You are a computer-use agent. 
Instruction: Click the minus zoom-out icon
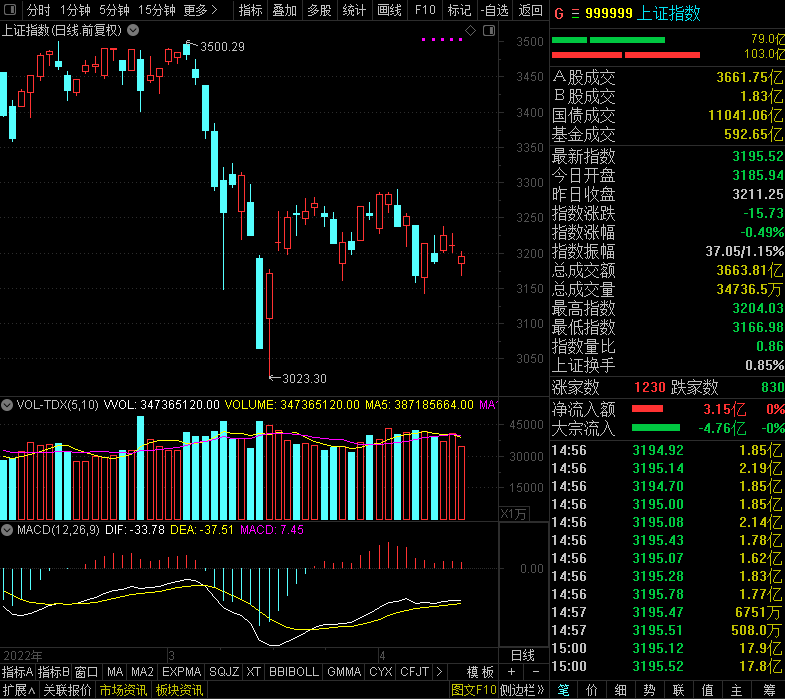535,671
